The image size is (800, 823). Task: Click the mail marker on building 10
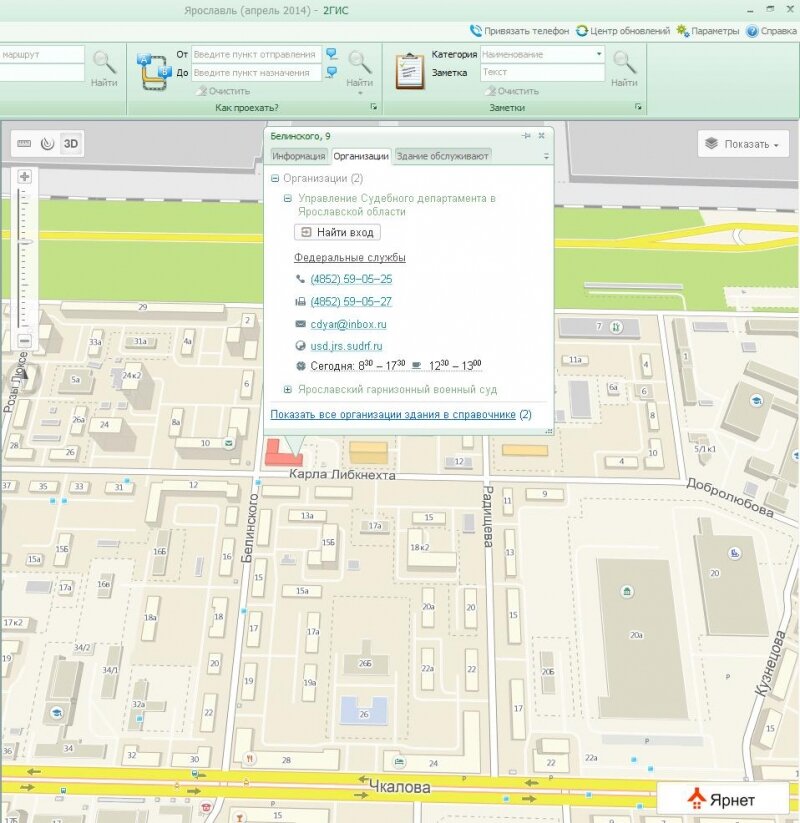click(228, 443)
